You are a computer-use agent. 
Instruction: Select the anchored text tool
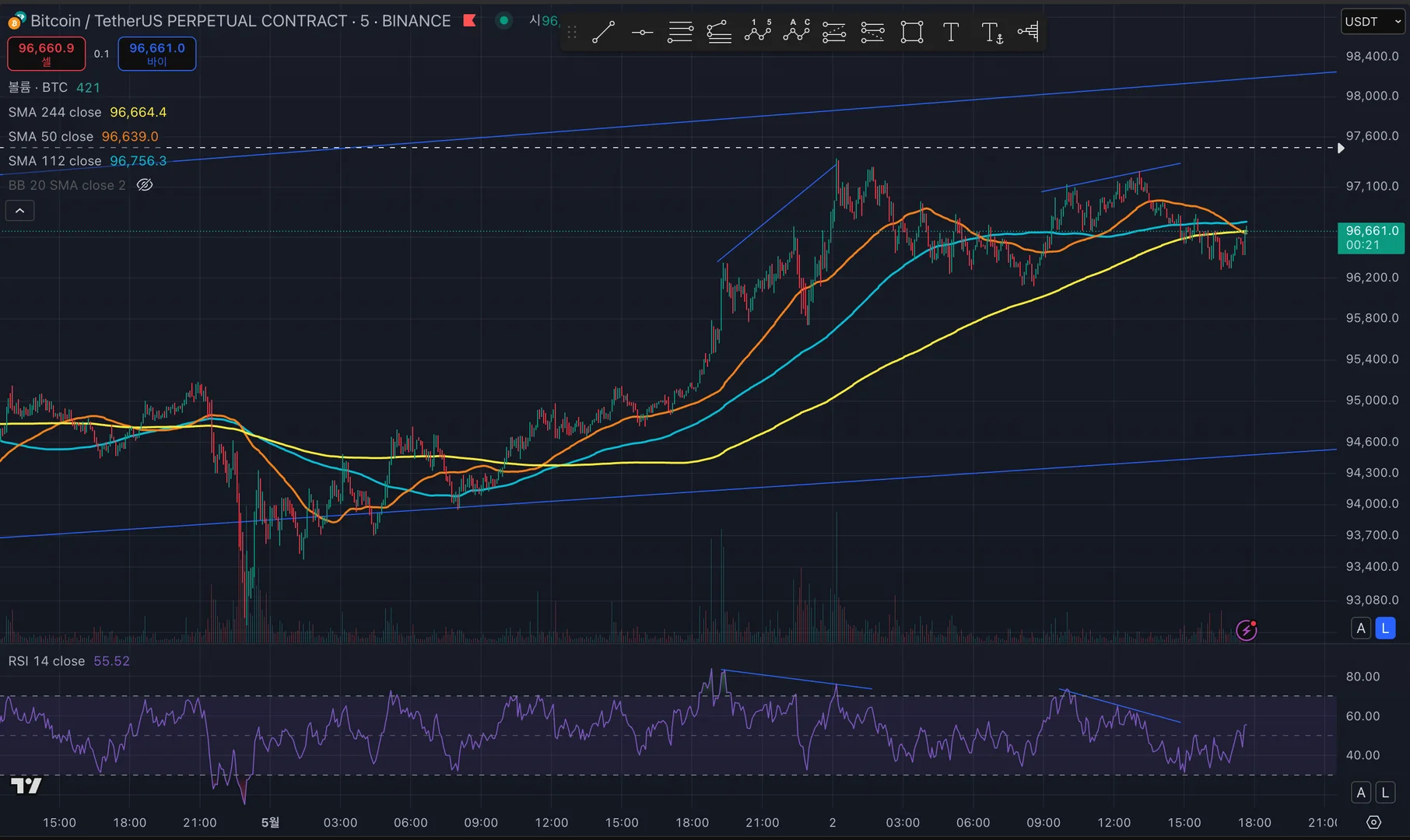pos(991,32)
